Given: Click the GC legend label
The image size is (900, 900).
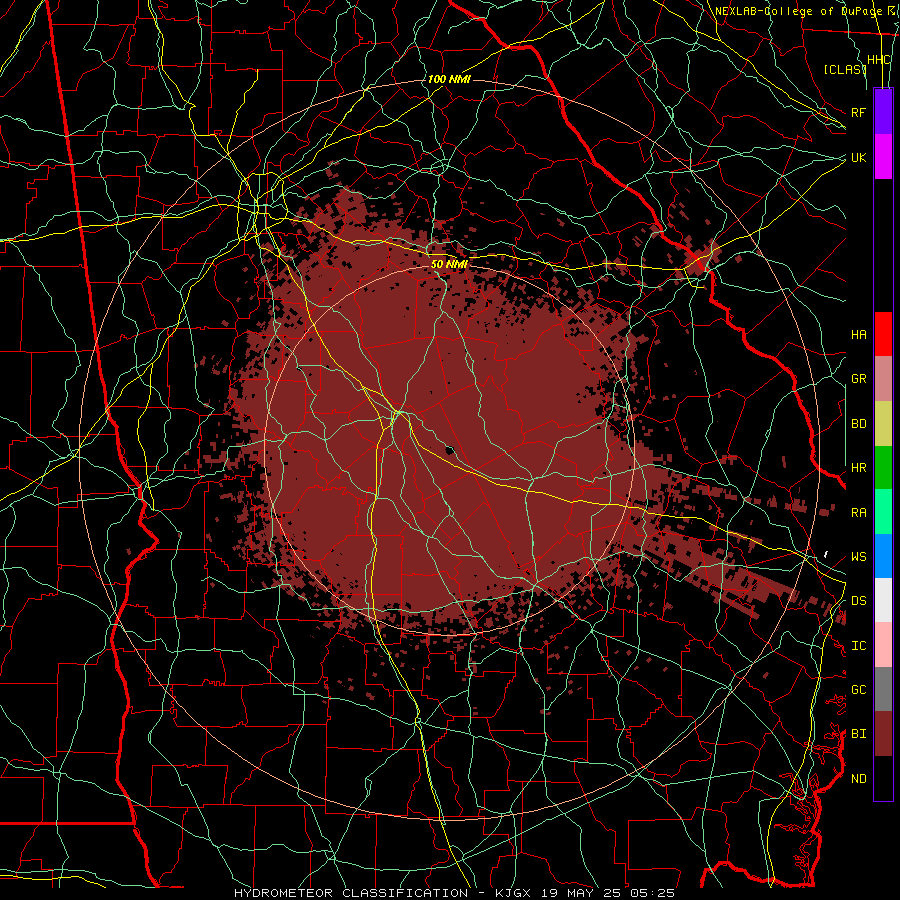Looking at the screenshot, I should point(858,690).
